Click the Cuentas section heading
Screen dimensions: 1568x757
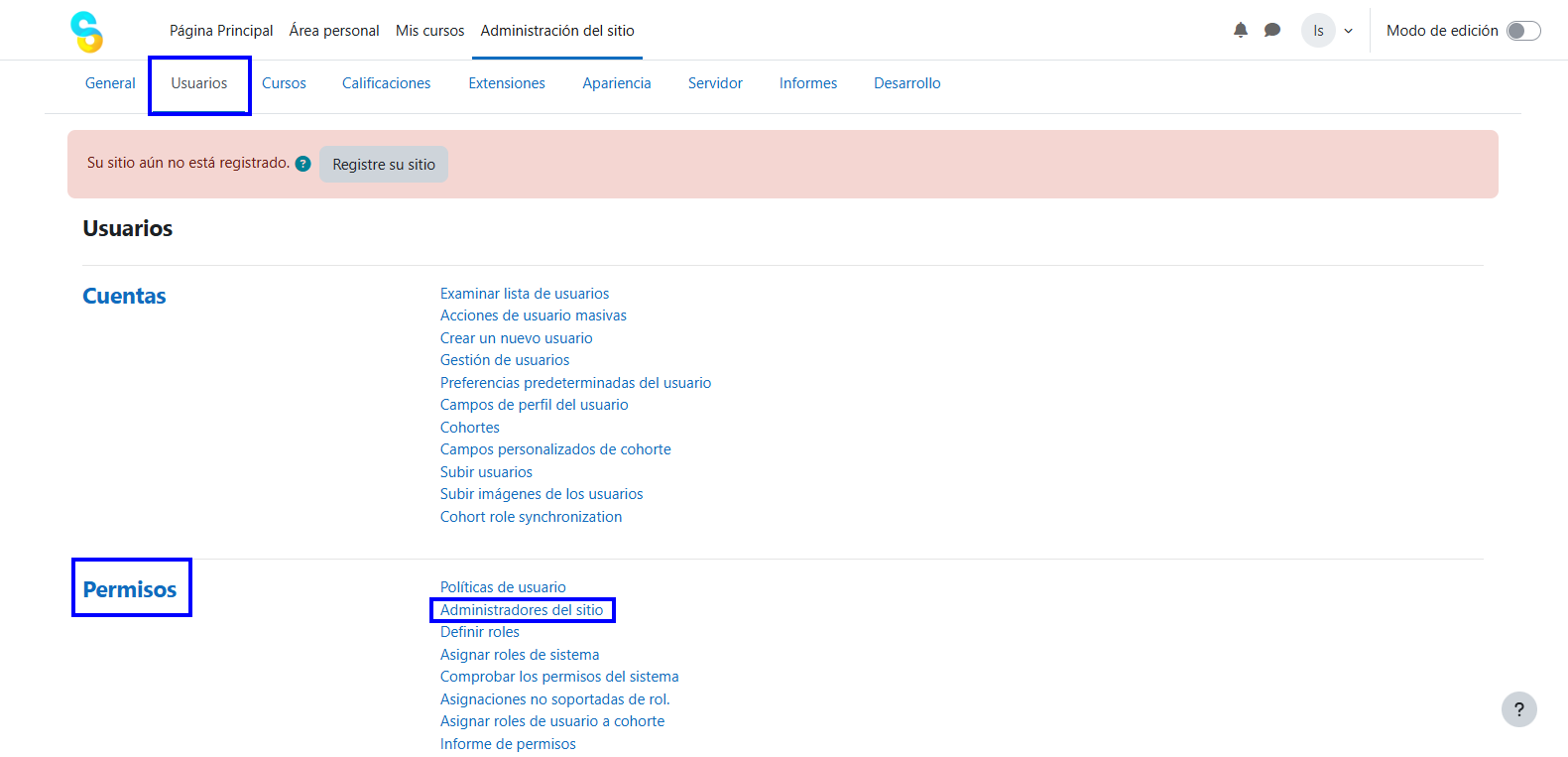tap(124, 296)
